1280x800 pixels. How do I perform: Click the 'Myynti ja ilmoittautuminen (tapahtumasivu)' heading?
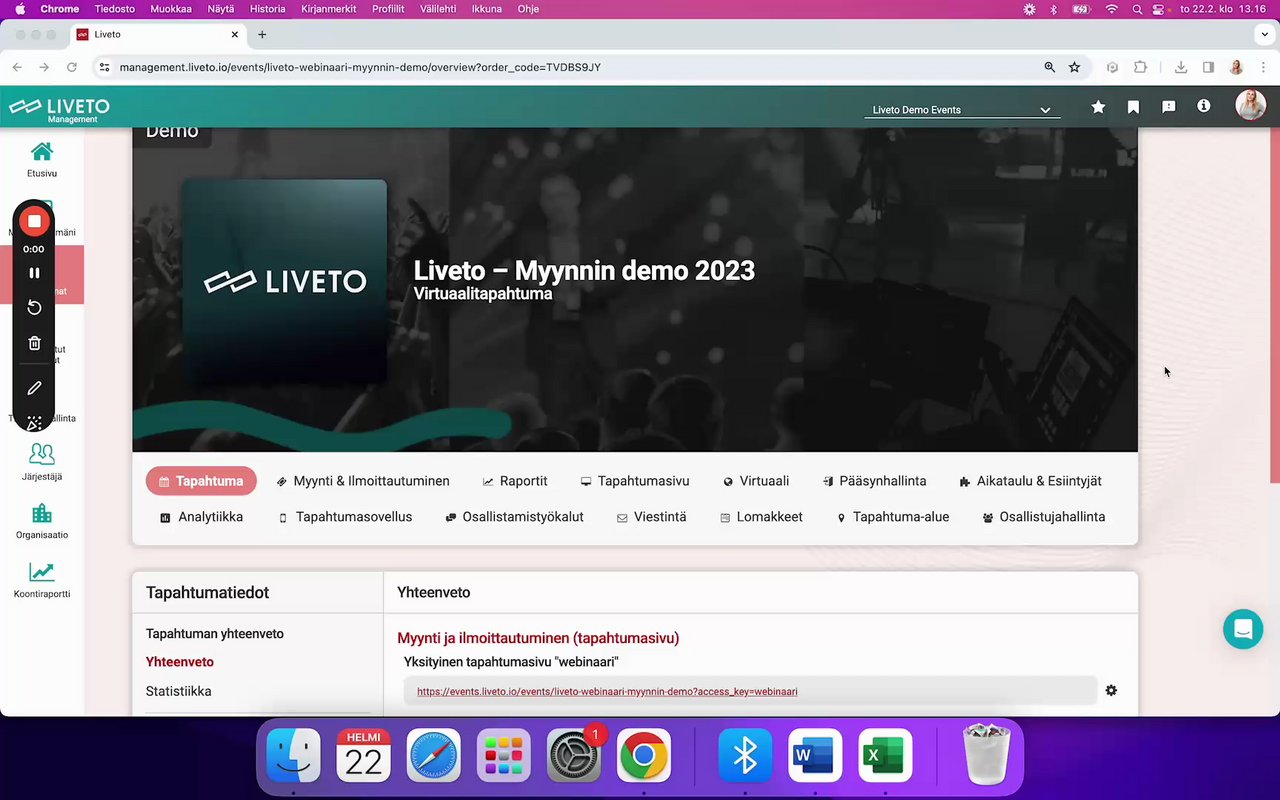click(538, 638)
